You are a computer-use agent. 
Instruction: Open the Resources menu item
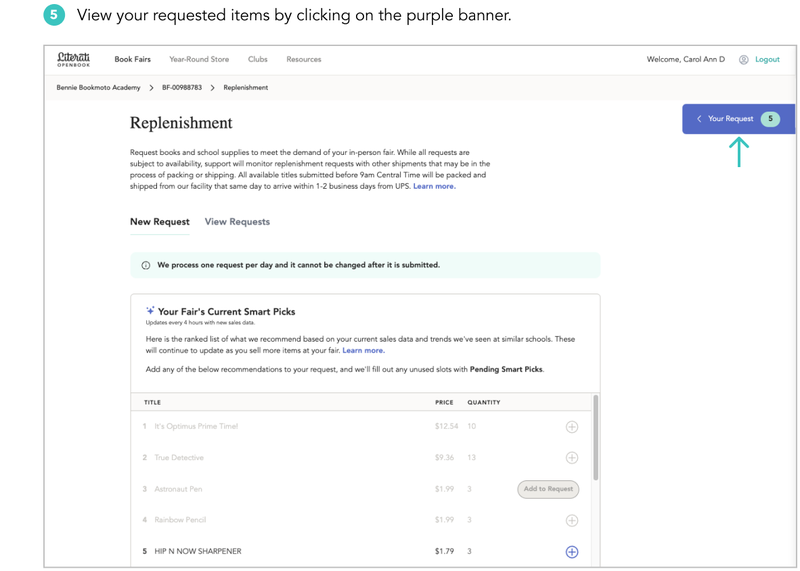304,59
